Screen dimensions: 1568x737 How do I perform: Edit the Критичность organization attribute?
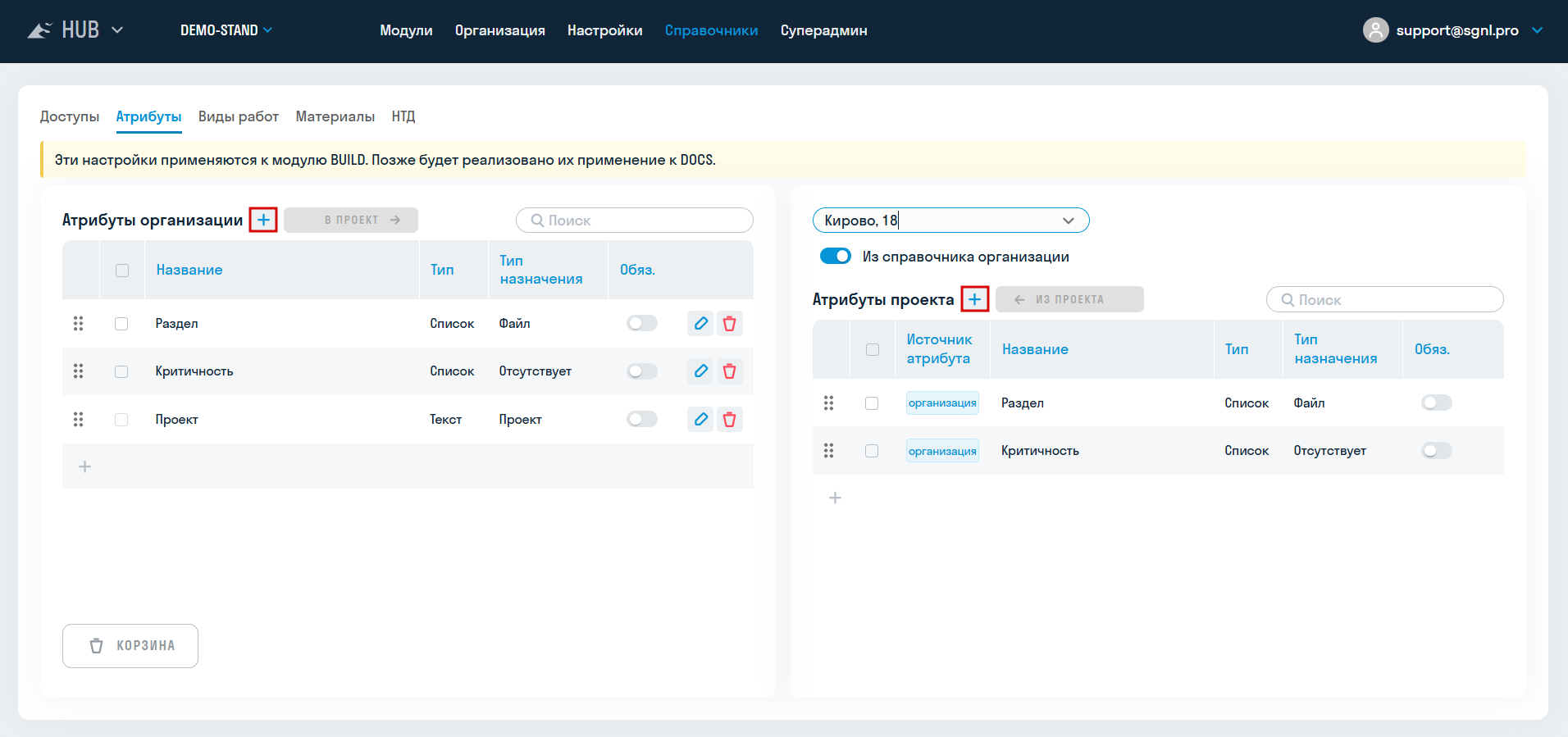pyautogui.click(x=700, y=371)
